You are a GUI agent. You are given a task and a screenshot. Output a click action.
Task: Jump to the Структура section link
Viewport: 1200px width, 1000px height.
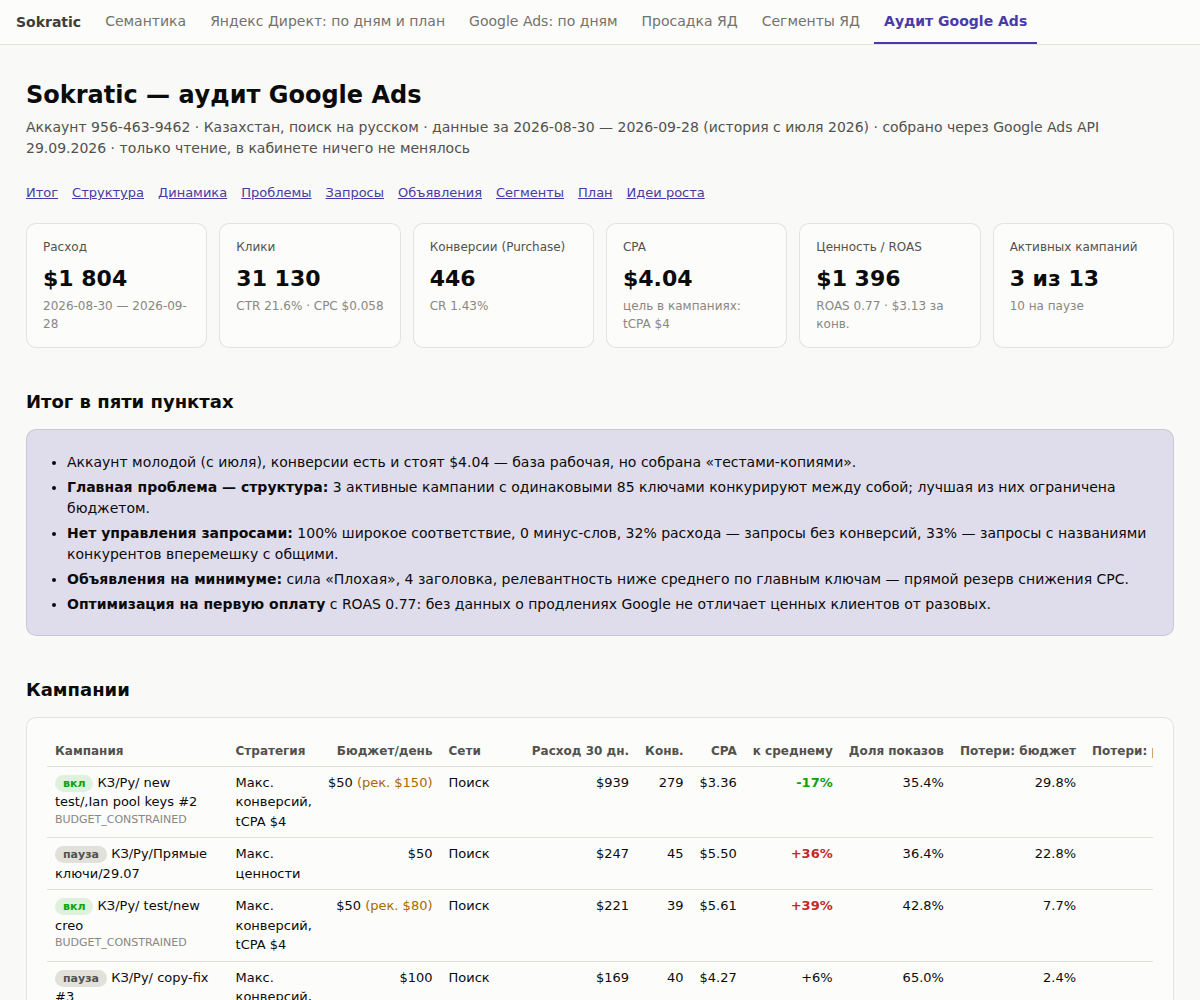(x=108, y=193)
